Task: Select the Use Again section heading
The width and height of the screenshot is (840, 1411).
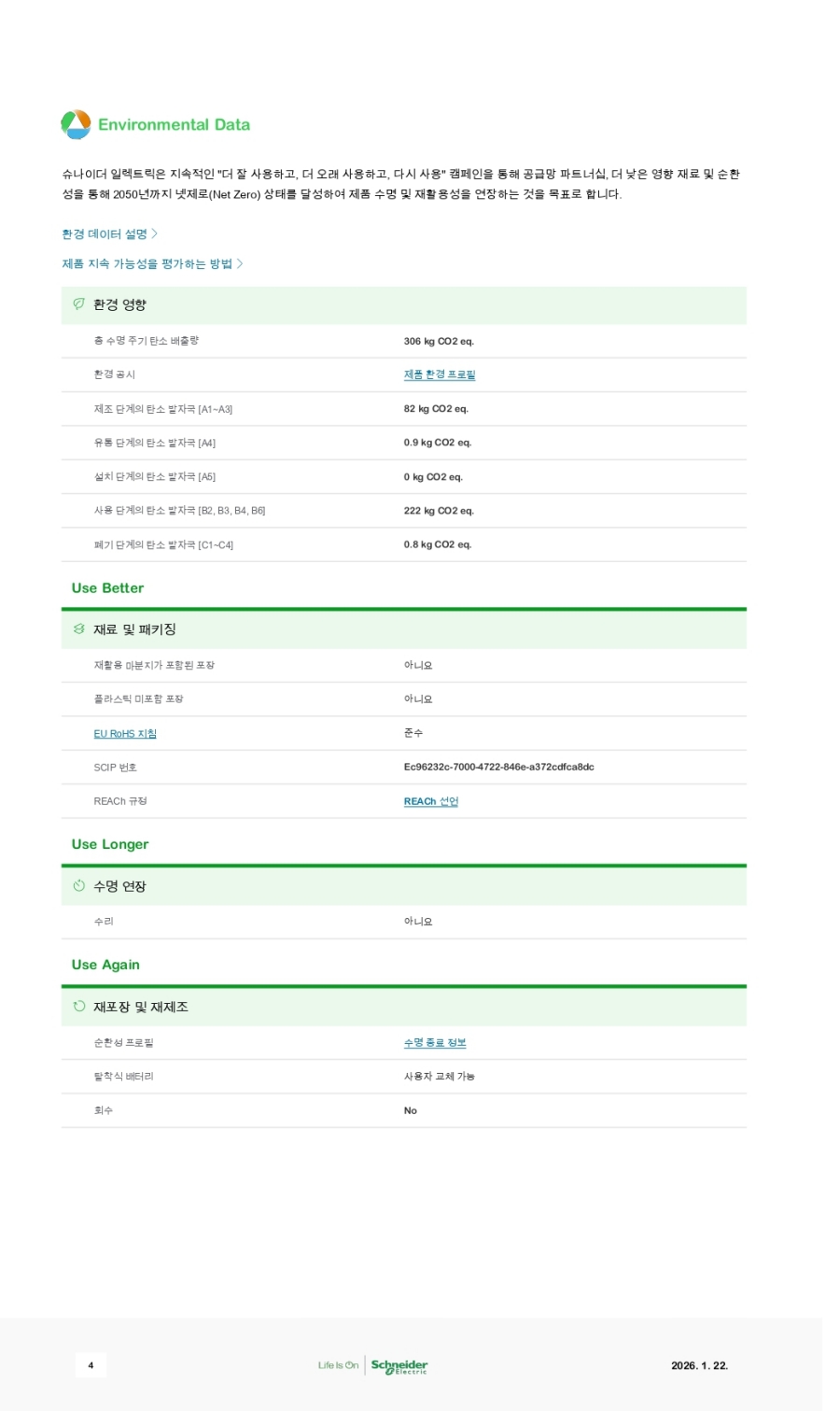Action: [x=105, y=965]
